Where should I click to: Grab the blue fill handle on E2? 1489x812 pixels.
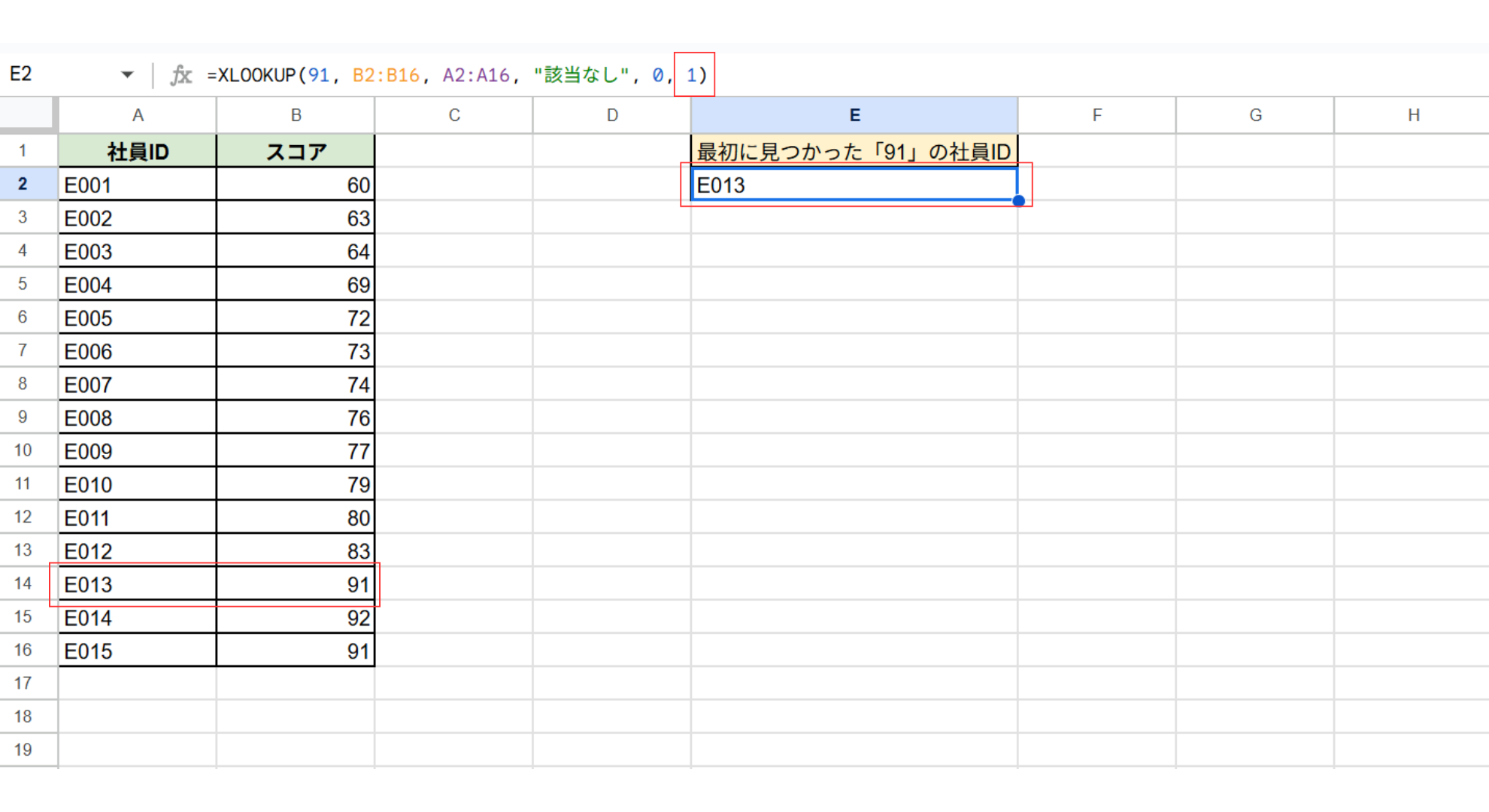coord(1018,201)
